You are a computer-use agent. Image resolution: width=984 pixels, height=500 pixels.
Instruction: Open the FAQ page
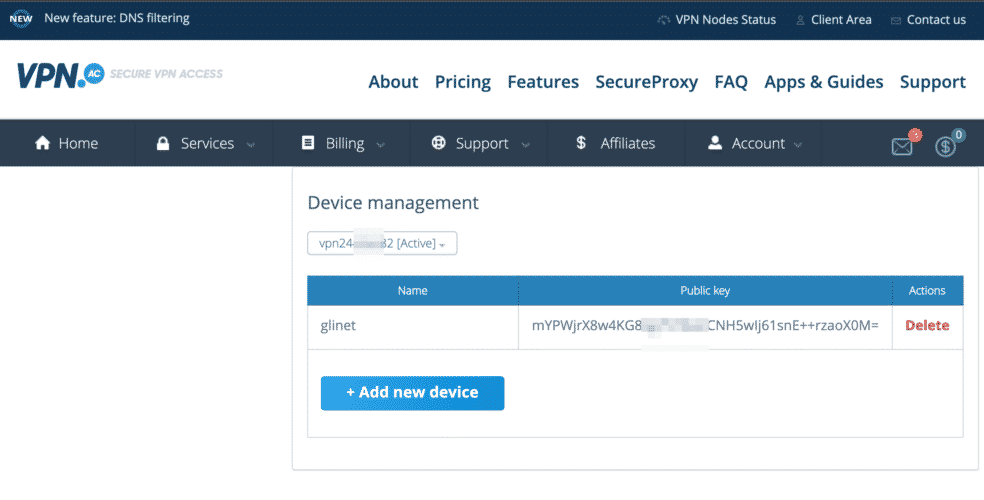731,82
